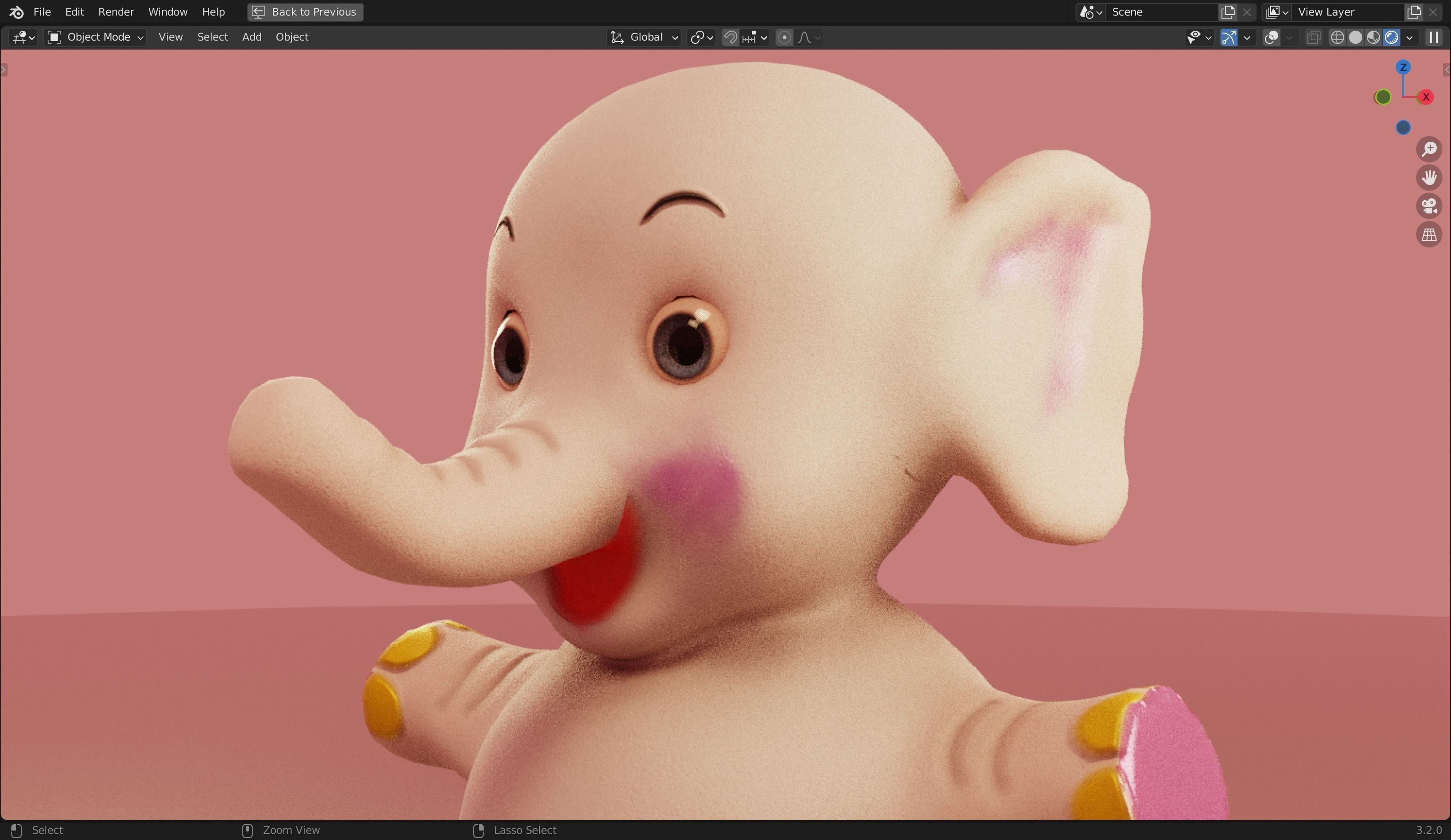This screenshot has height=840, width=1451.
Task: Open the File menu
Action: (42, 12)
